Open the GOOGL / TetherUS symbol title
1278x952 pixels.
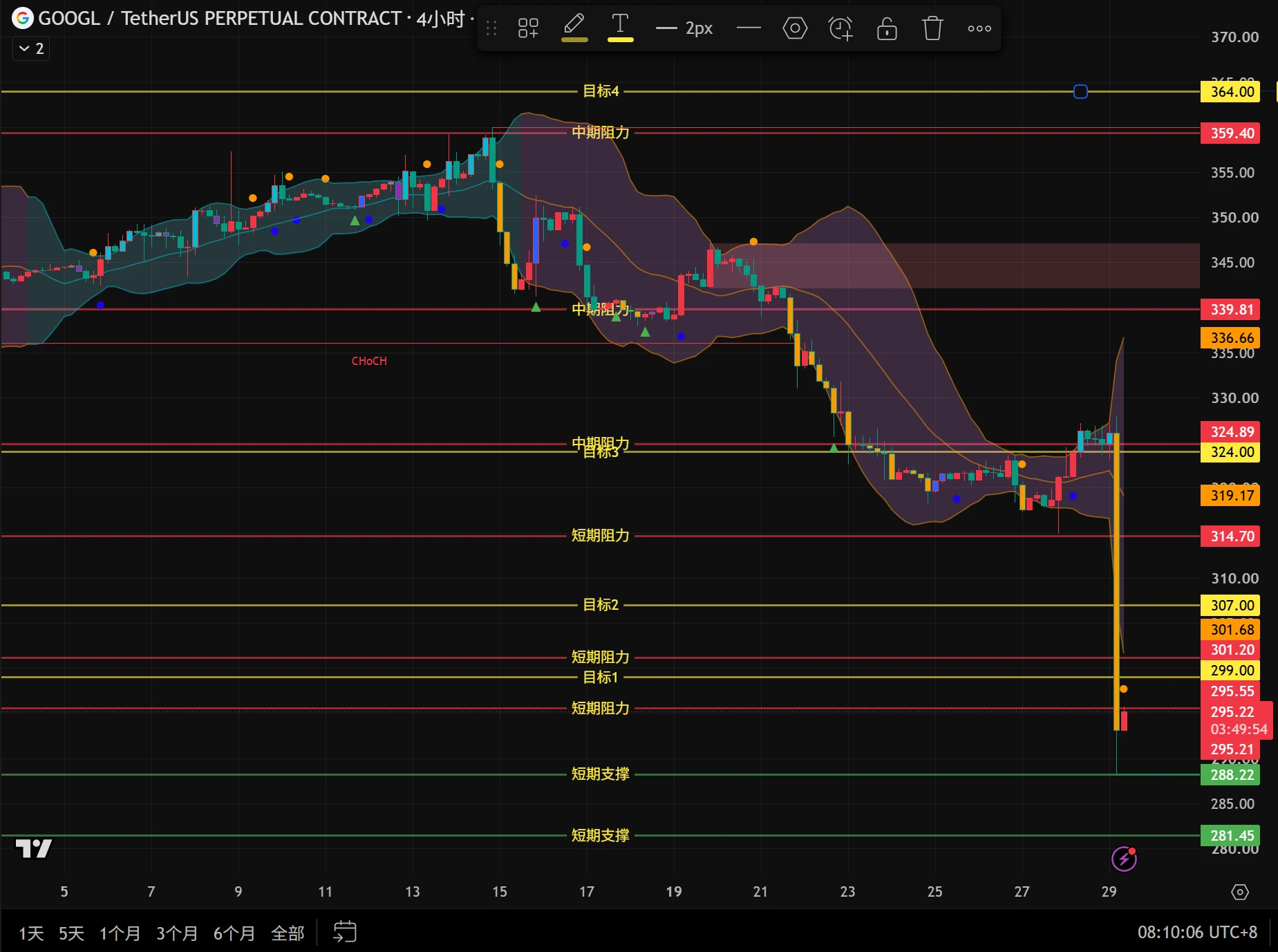(220, 18)
